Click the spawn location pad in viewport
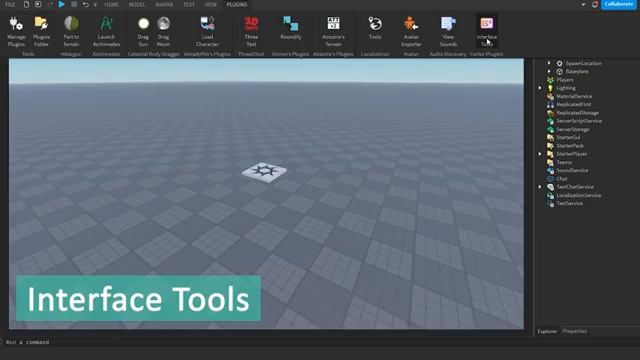Viewport: 640px width, 360px height. [x=264, y=171]
